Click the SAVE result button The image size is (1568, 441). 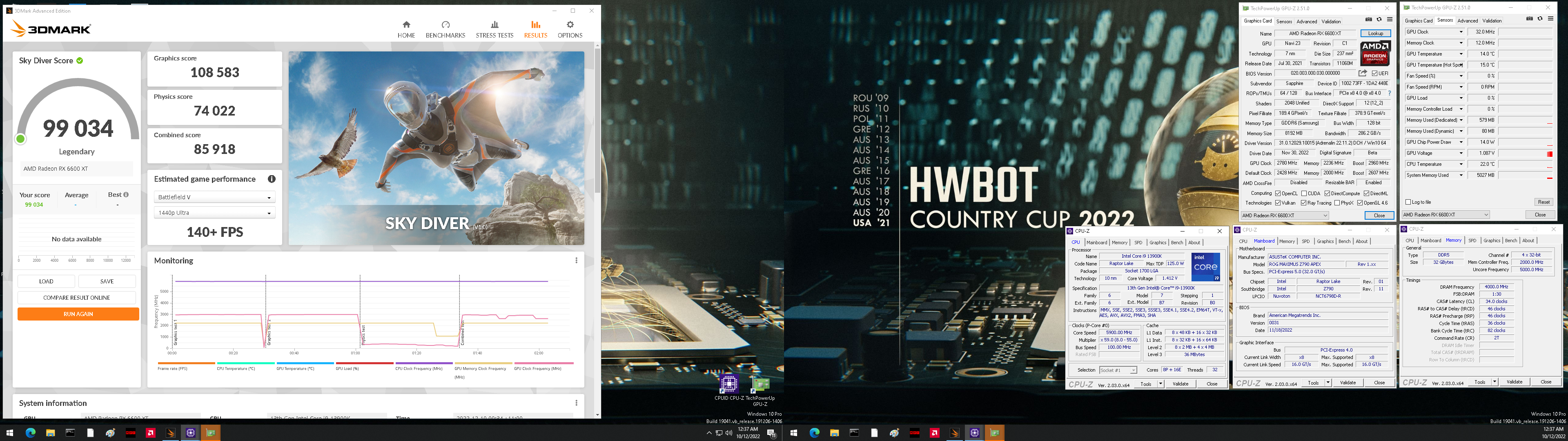[x=107, y=281]
